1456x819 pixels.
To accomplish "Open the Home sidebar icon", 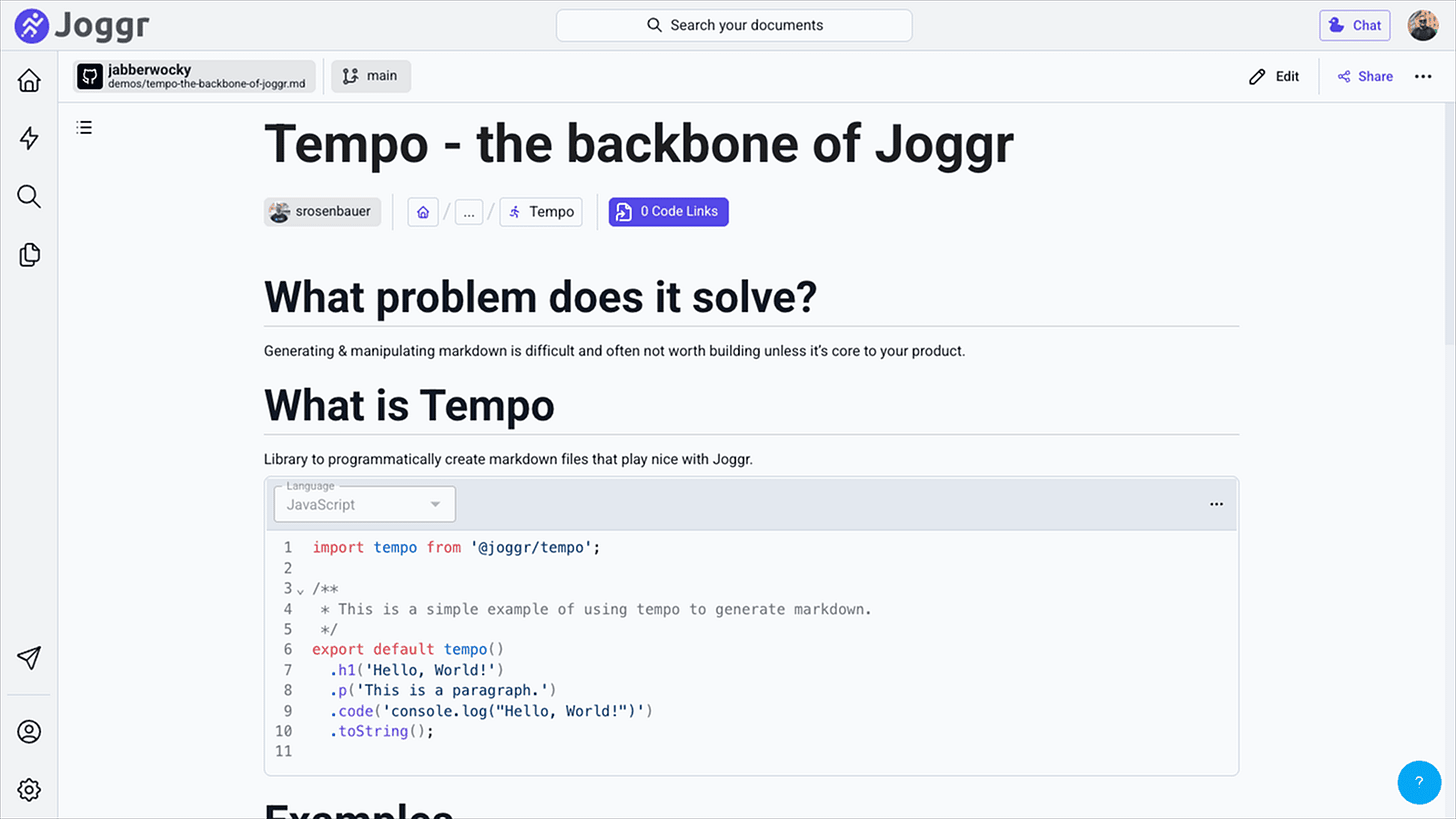I will point(29,81).
